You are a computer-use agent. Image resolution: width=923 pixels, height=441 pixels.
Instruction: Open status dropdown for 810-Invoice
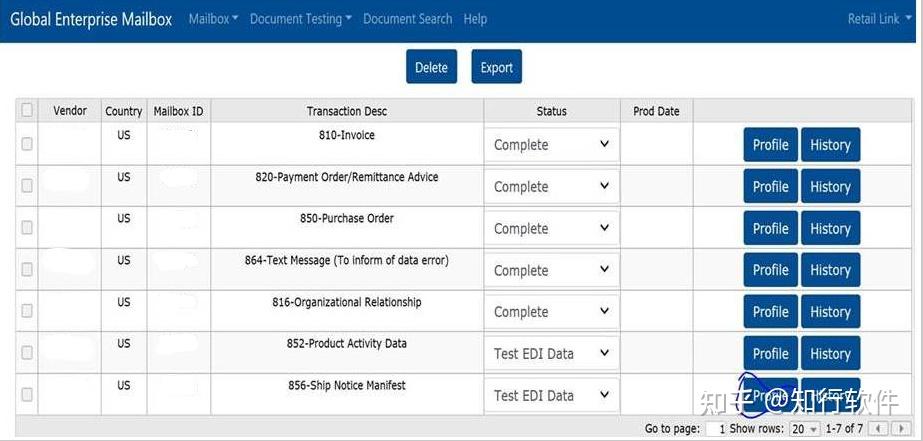pyautogui.click(x=552, y=145)
